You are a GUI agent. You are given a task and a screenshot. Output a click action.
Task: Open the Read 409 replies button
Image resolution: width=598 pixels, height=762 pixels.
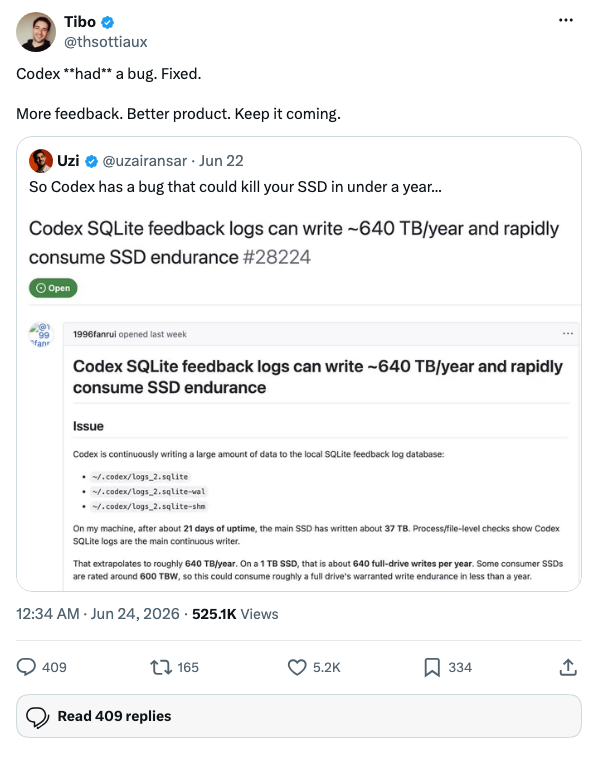point(299,716)
